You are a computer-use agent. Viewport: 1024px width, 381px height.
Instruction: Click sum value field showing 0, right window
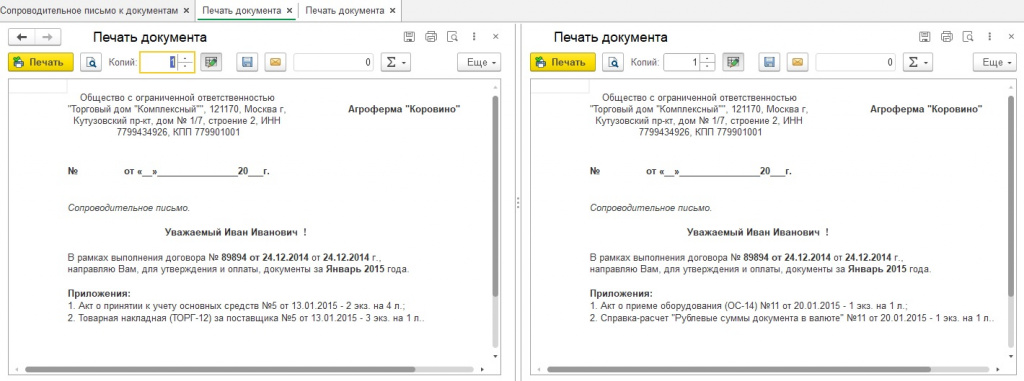pos(856,63)
